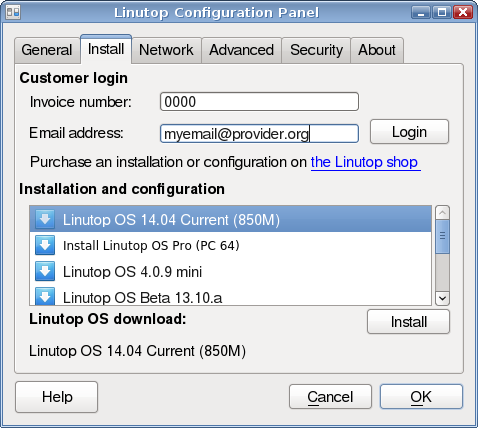Click download icon for Linutop OS 14.04 Current
Screen dimensions: 478x428
[45, 219]
